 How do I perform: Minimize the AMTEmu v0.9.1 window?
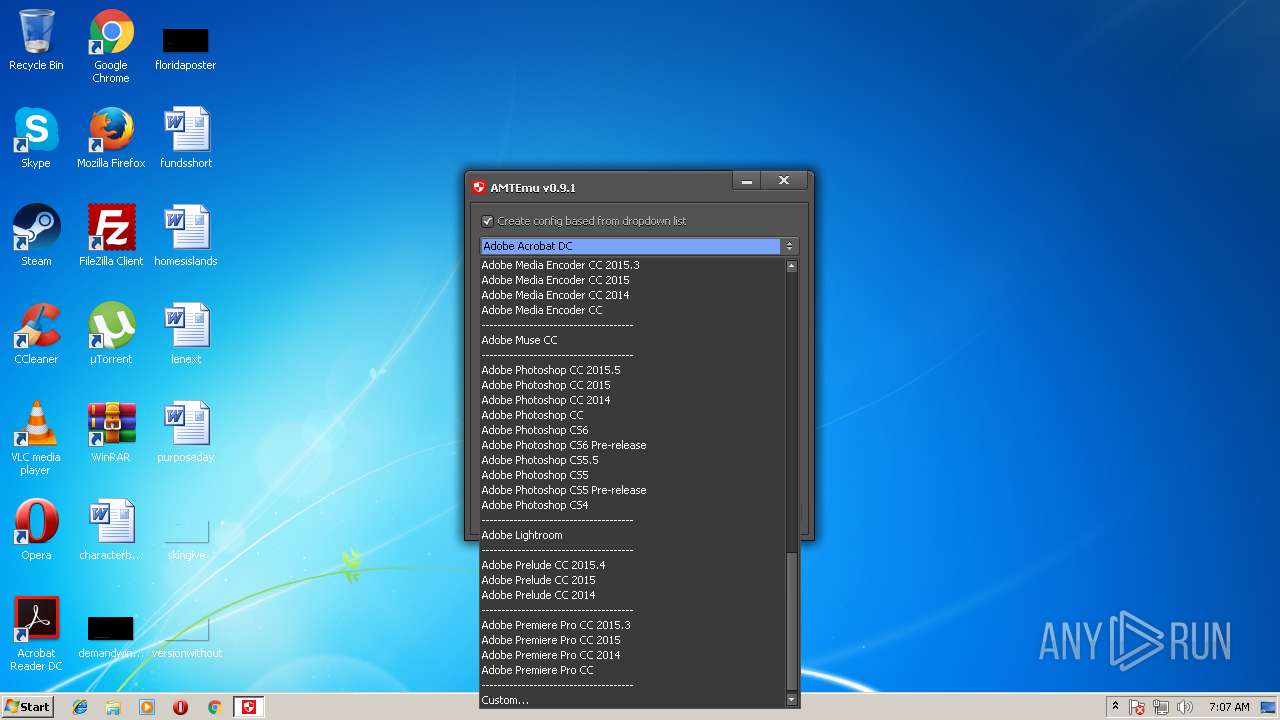746,181
